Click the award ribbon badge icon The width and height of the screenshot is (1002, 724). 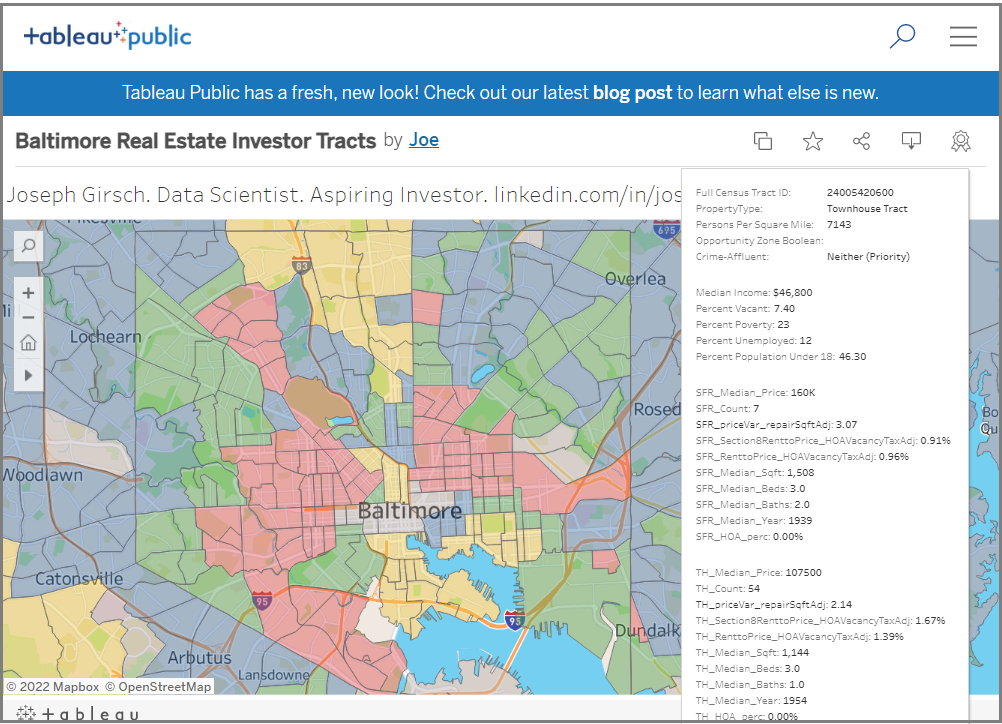pyautogui.click(x=960, y=141)
